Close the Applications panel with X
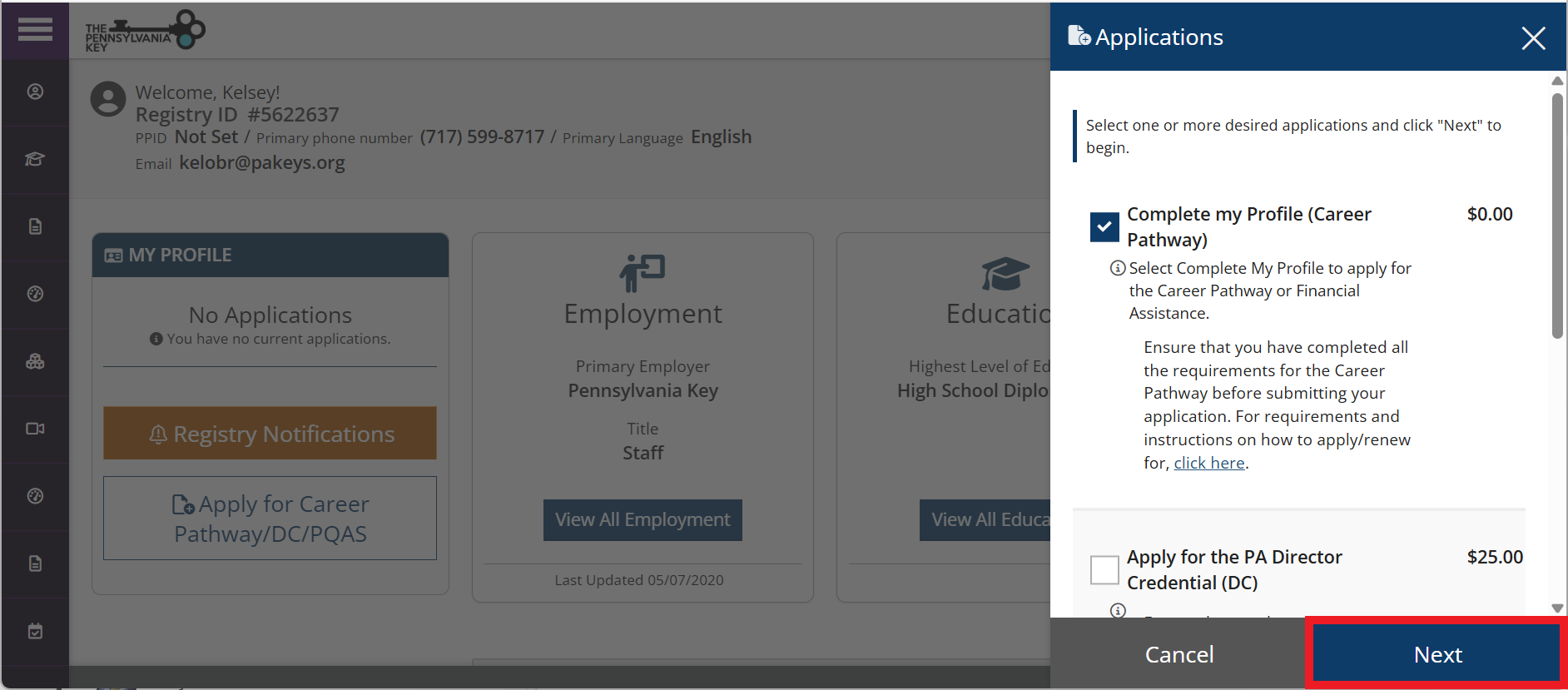The height and width of the screenshot is (690, 1568). click(x=1533, y=38)
